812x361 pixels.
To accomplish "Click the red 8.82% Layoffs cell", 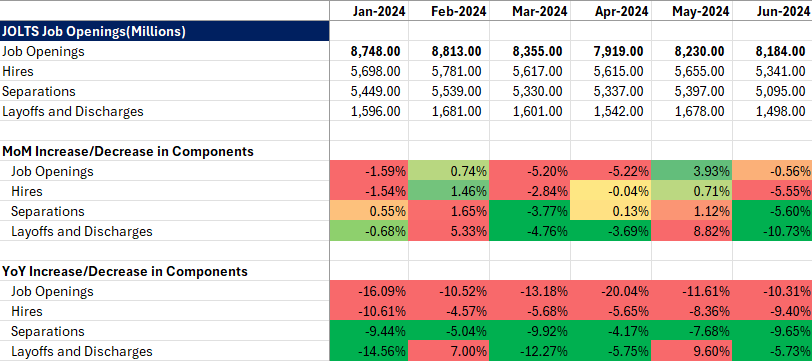I will tap(692, 231).
